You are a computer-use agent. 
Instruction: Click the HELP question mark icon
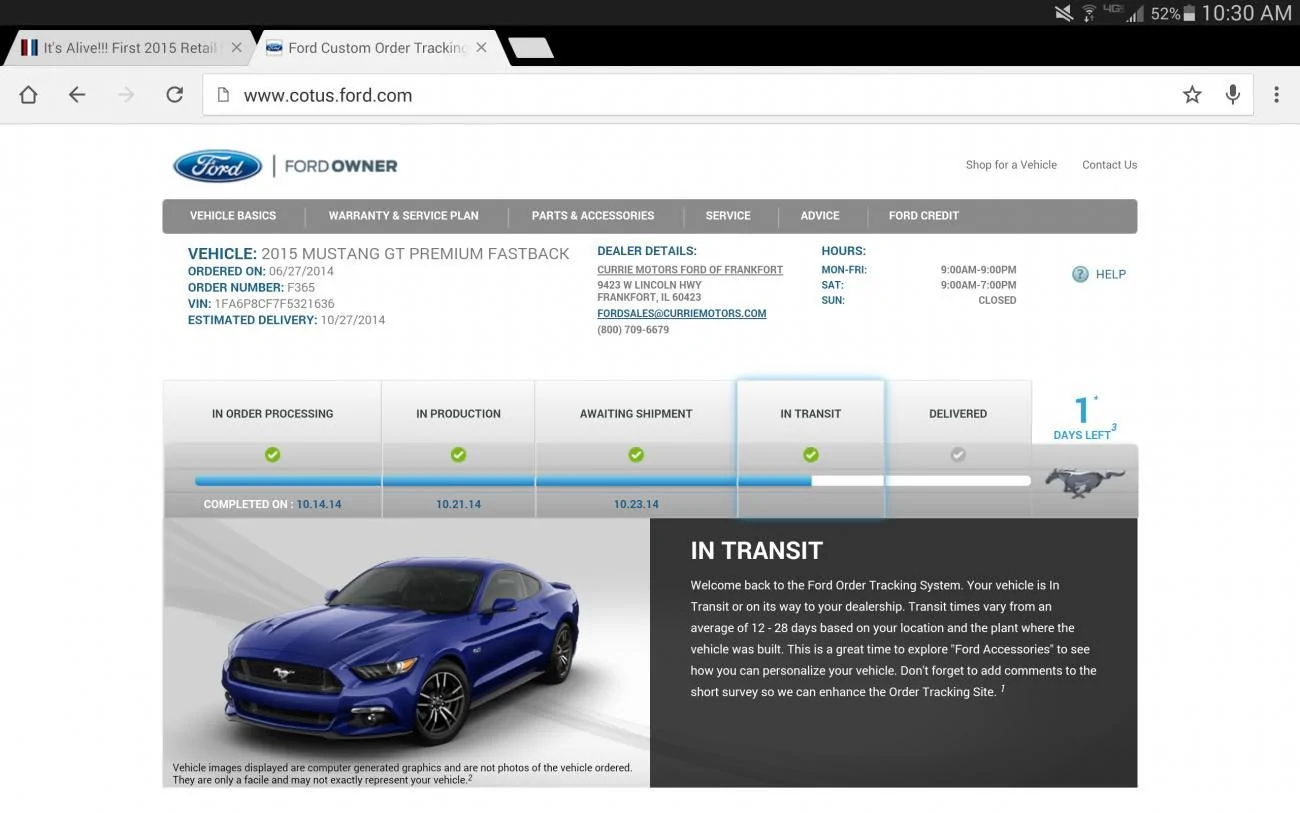(x=1080, y=274)
